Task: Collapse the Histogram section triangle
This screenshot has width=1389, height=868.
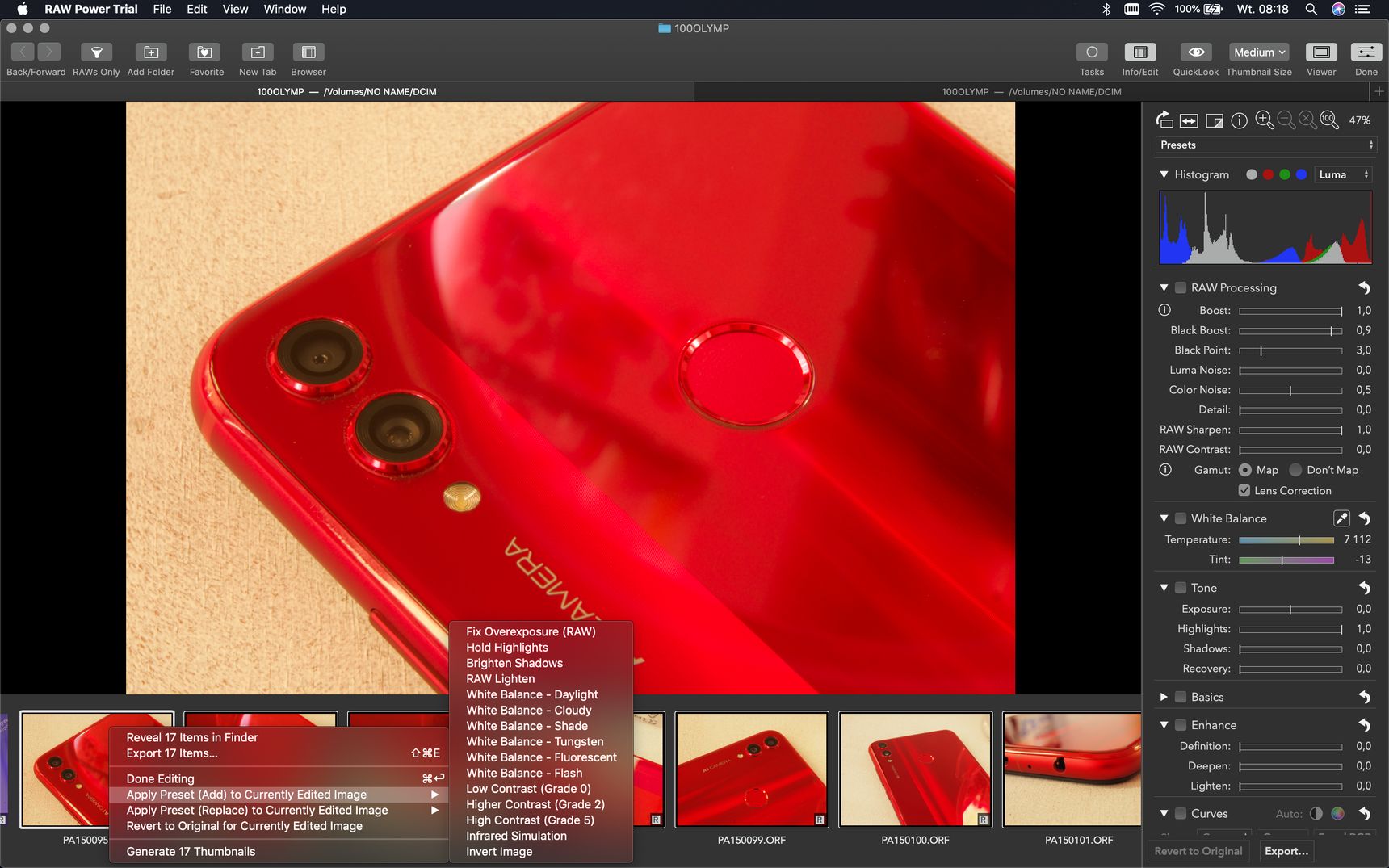Action: [1164, 174]
